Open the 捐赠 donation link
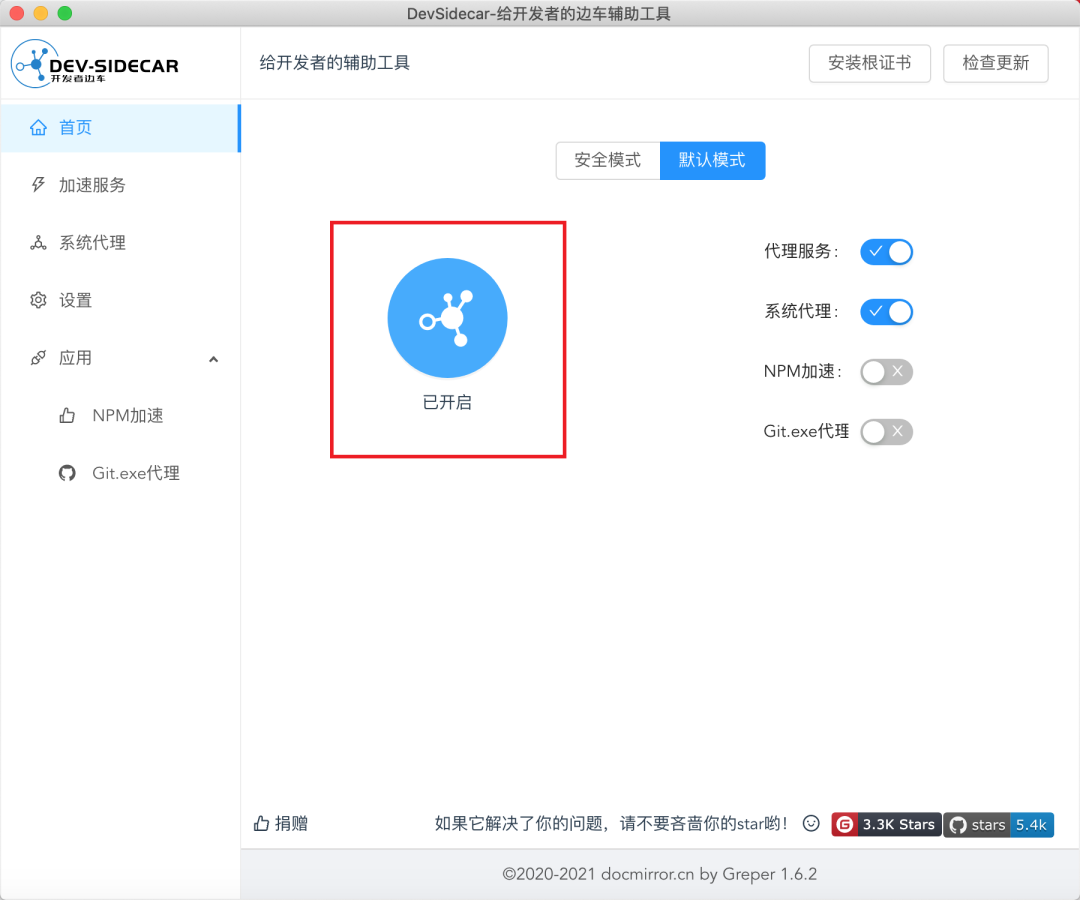The width and height of the screenshot is (1080, 900). click(x=280, y=823)
